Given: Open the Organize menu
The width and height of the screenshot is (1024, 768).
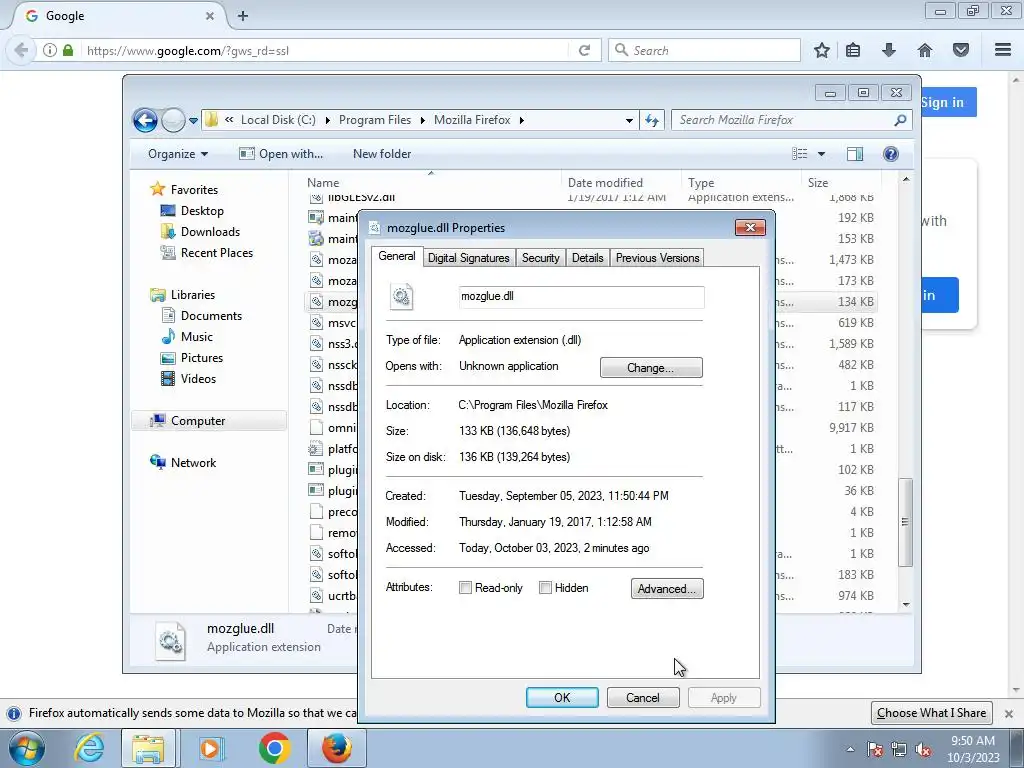Looking at the screenshot, I should tap(178, 154).
